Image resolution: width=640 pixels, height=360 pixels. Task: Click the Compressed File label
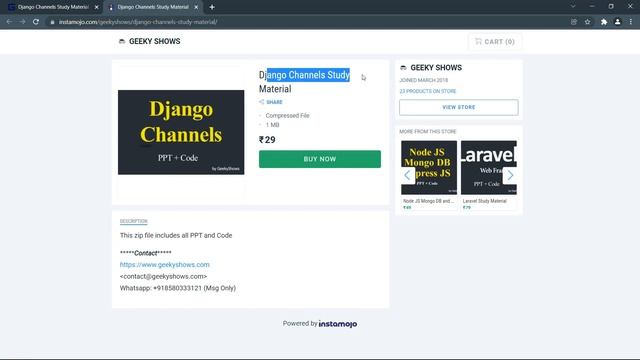287,116
